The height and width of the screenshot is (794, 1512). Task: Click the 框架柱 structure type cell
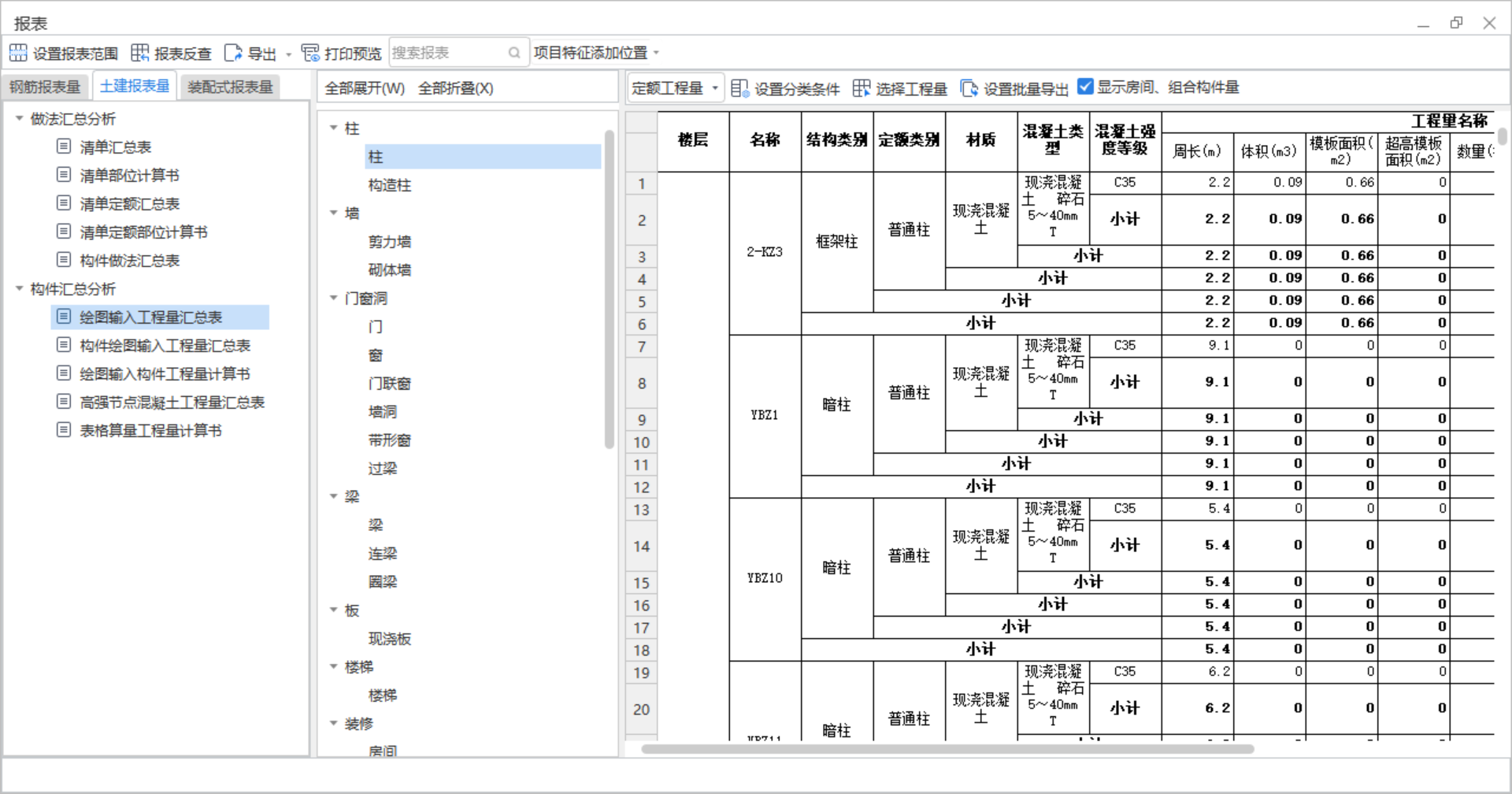pos(837,242)
